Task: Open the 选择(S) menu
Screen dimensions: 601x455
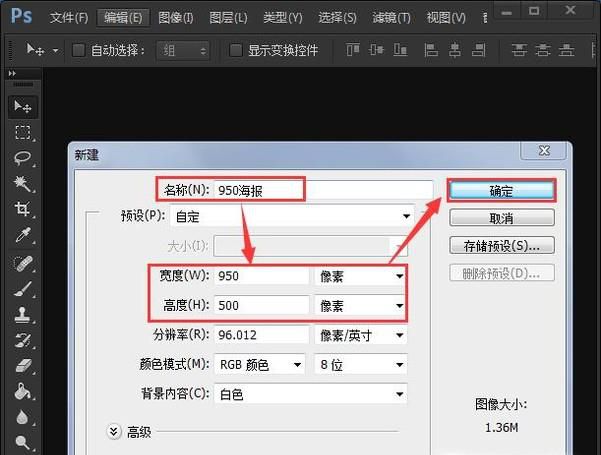Action: (337, 18)
